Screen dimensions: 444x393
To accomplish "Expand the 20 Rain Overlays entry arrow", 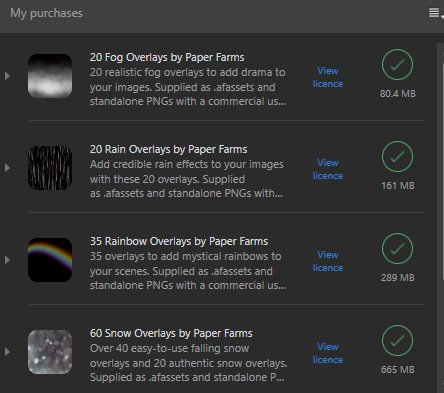I will point(7,168).
